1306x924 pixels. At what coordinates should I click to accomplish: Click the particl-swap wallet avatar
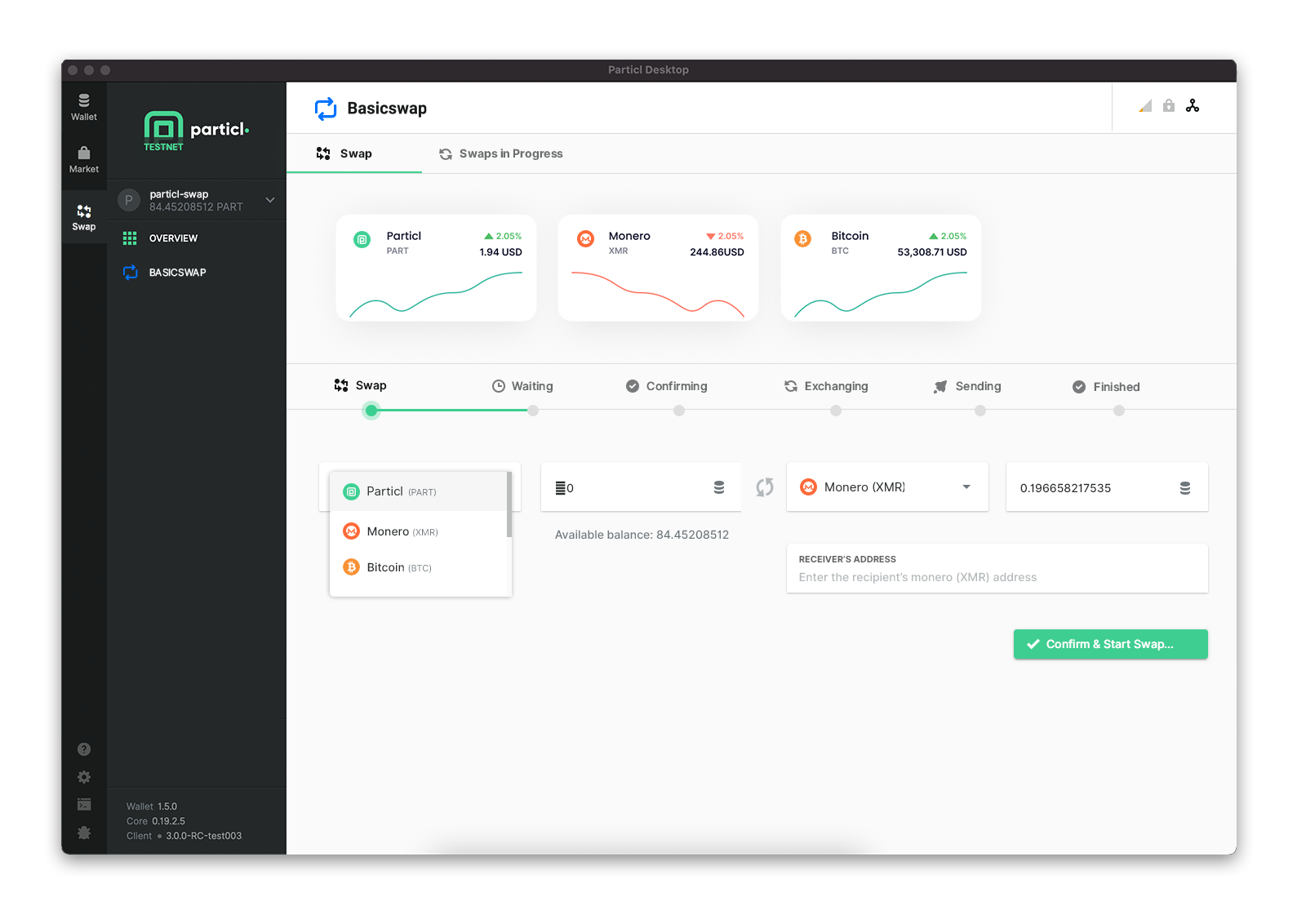tap(128, 200)
